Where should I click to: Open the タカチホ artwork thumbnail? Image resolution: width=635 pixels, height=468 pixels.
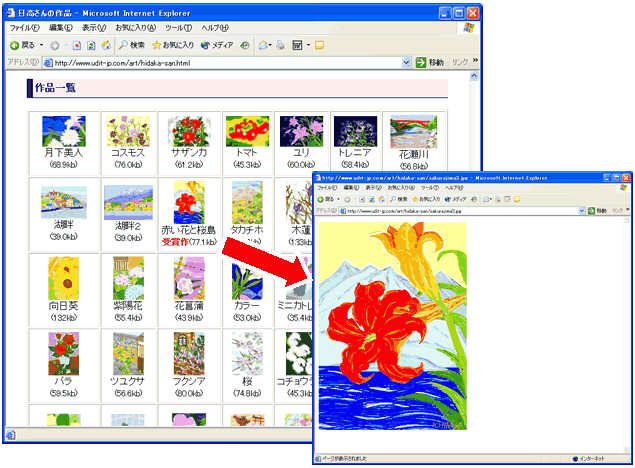[247, 202]
